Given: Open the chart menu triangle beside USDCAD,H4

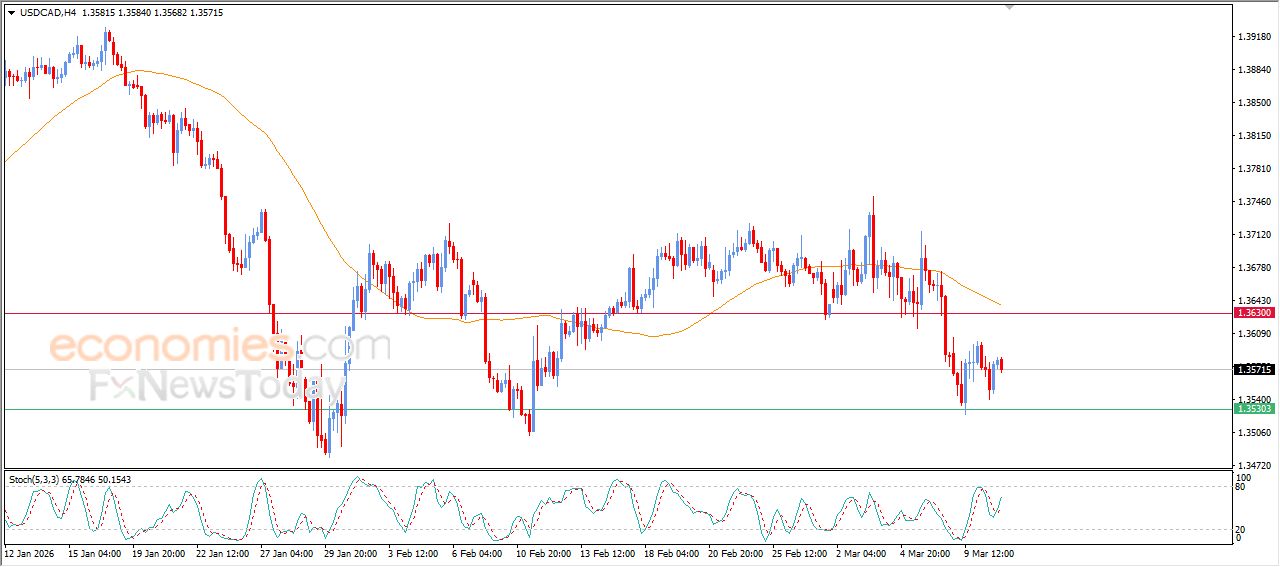Looking at the screenshot, I should [x=11, y=13].
